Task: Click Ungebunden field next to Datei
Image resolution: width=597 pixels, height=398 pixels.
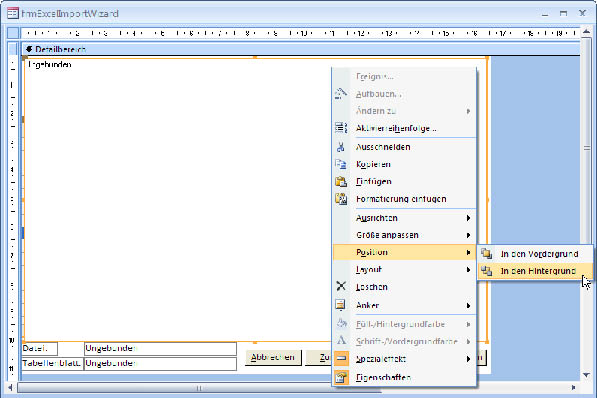Action: coord(160,348)
